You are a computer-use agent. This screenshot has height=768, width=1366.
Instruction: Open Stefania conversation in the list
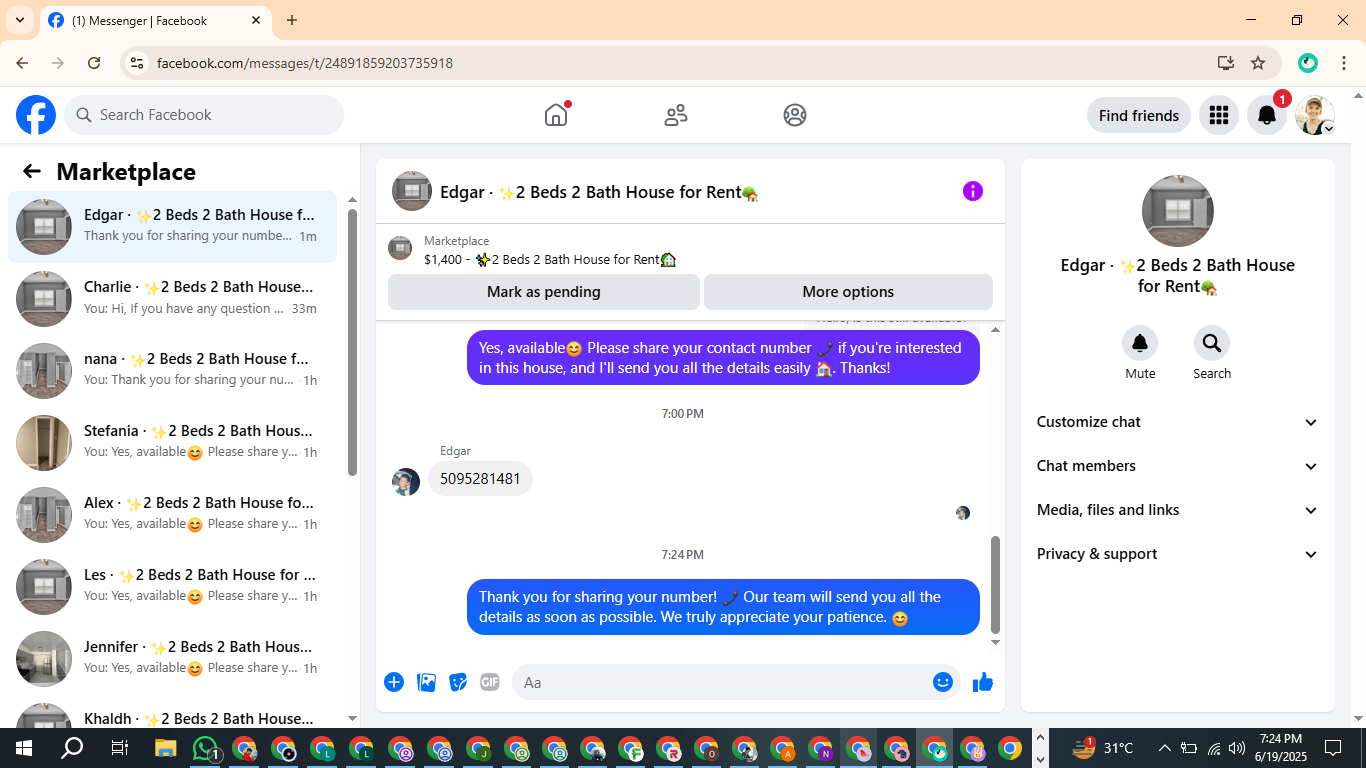[x=173, y=443]
